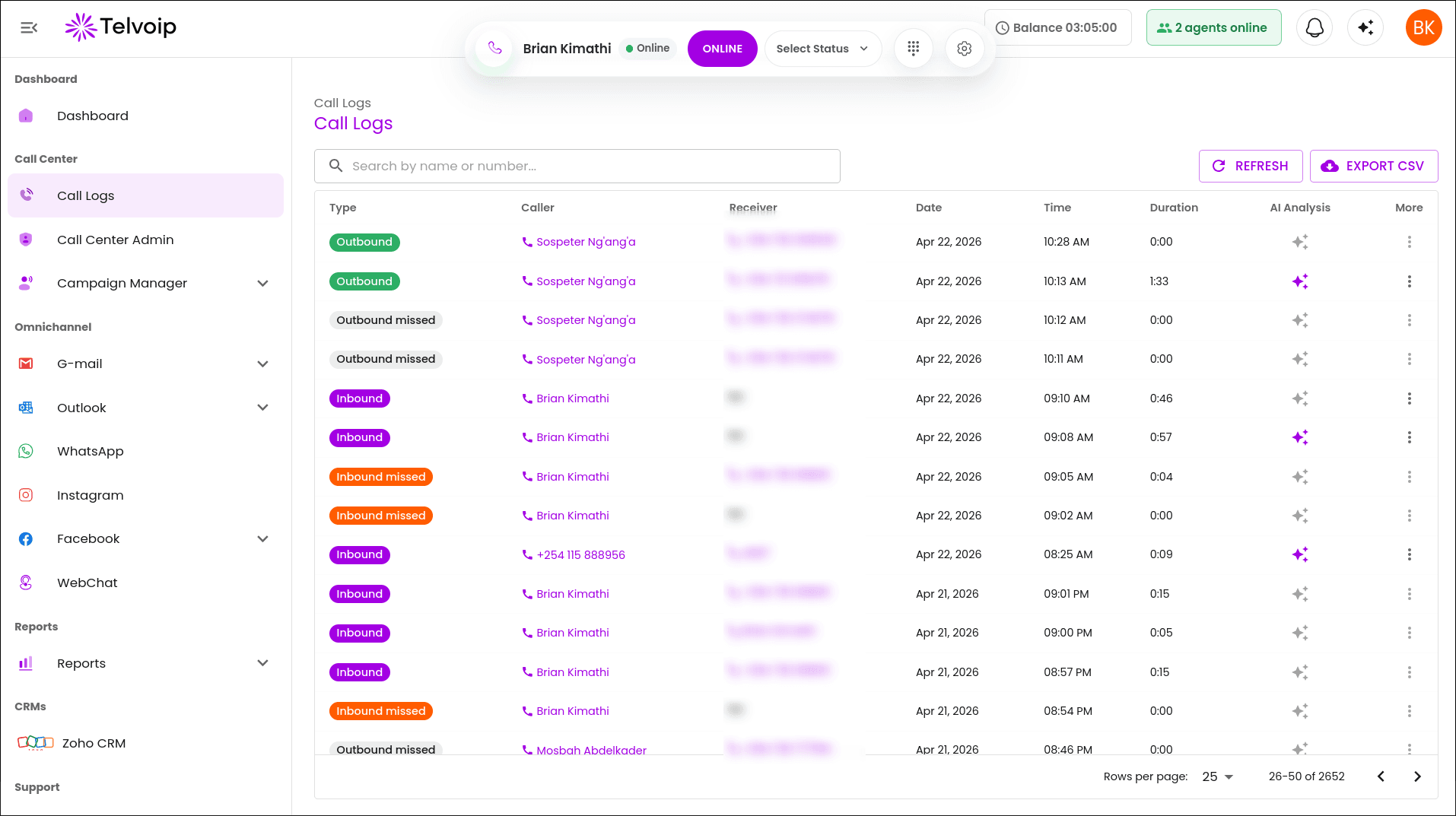
Task: Expand the Facebook submenu
Action: (x=262, y=539)
